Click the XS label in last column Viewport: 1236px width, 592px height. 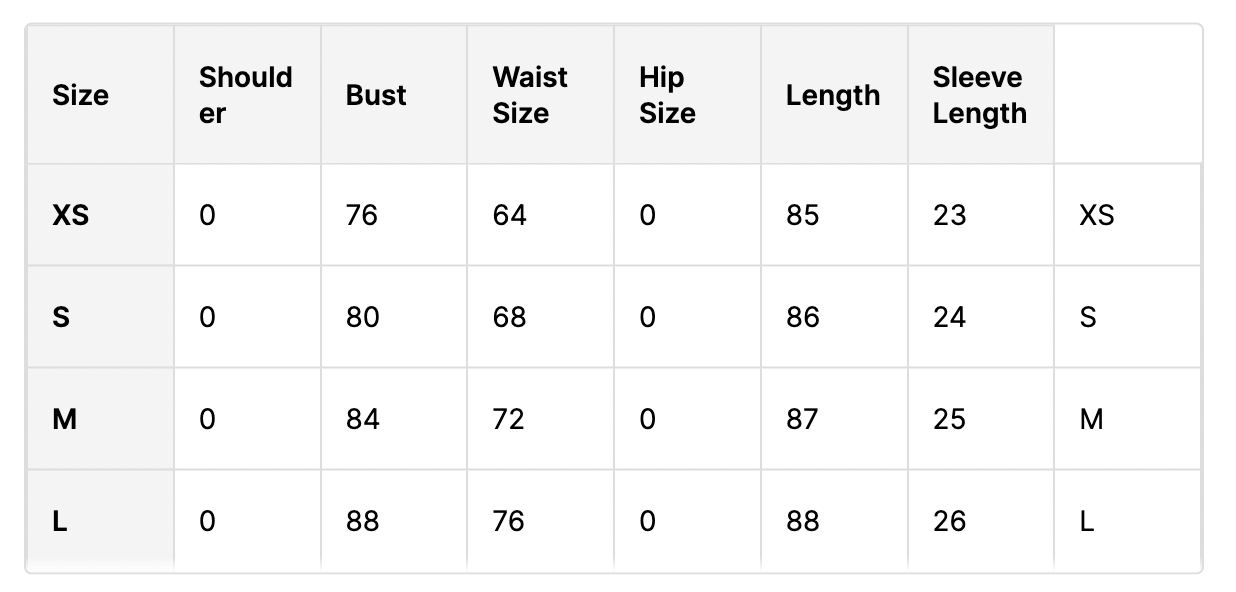(x=1097, y=215)
